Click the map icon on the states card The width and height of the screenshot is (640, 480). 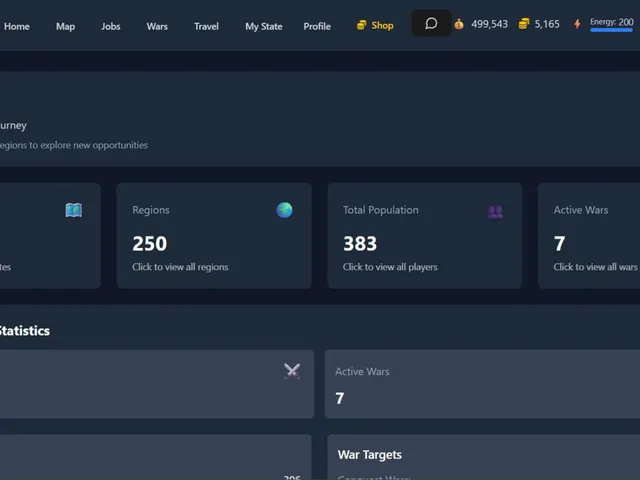74,210
